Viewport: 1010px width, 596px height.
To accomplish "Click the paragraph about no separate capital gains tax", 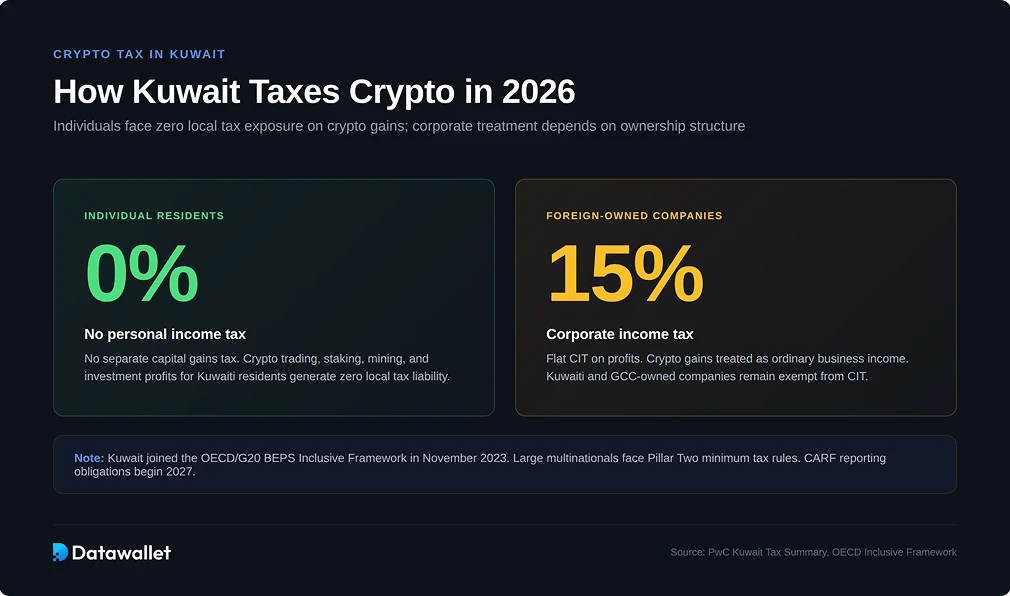I will [x=256, y=358].
